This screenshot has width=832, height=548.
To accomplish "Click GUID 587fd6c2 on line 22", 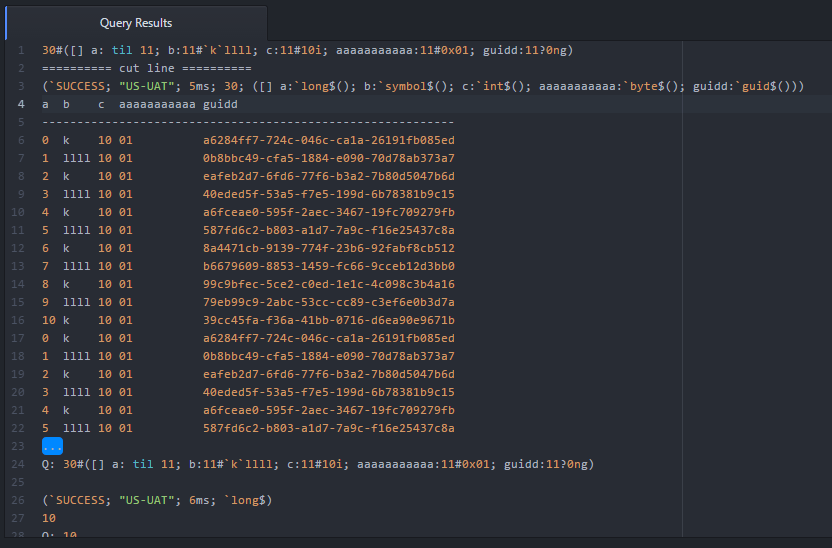I will tap(328, 428).
